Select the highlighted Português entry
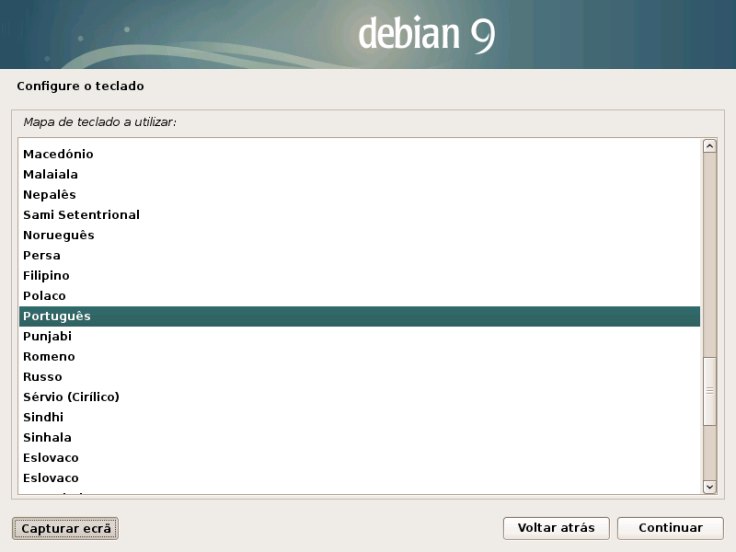The image size is (736, 552). tap(57, 316)
